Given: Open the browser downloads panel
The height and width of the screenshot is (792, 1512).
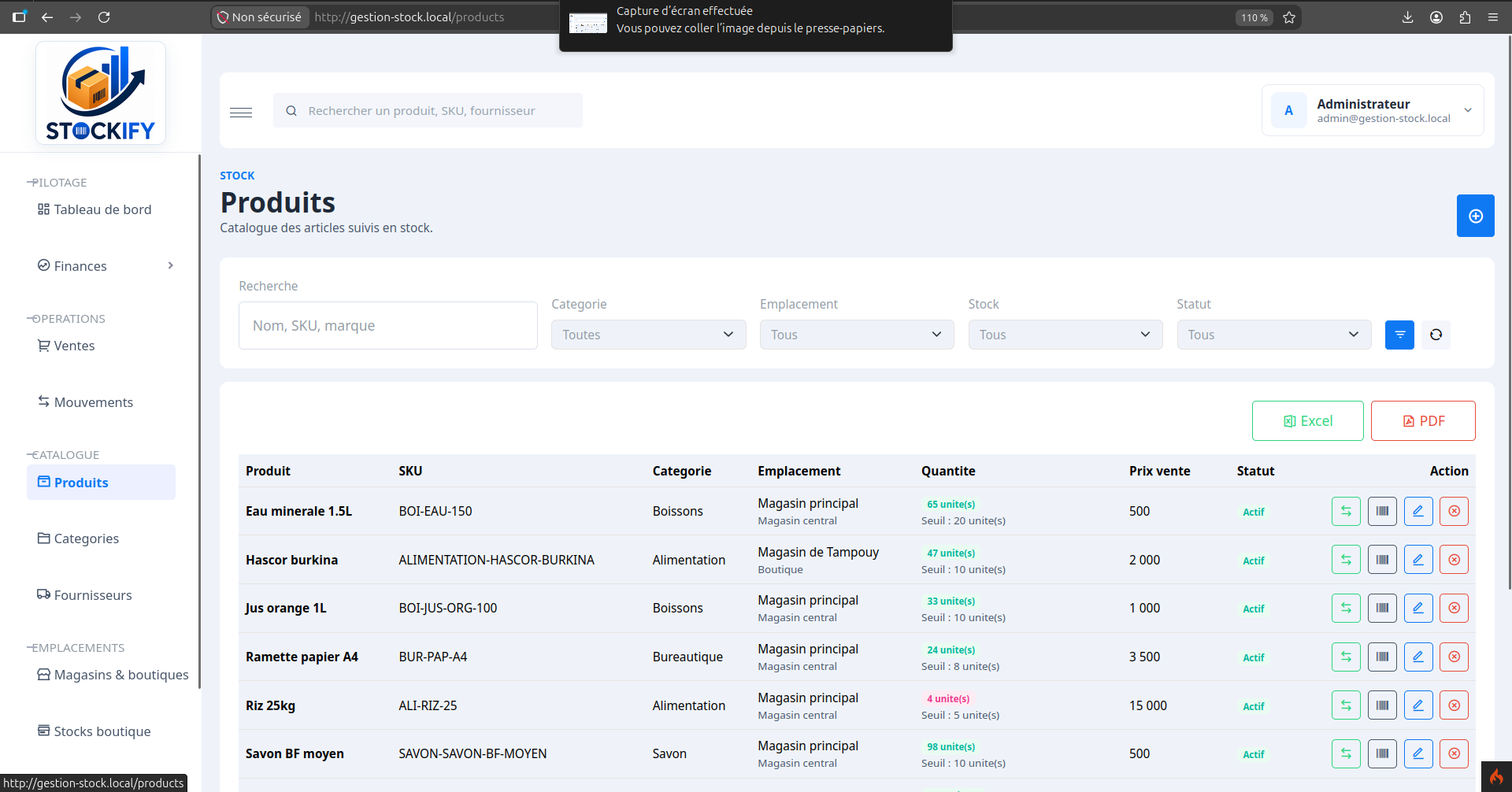Looking at the screenshot, I should (1408, 17).
